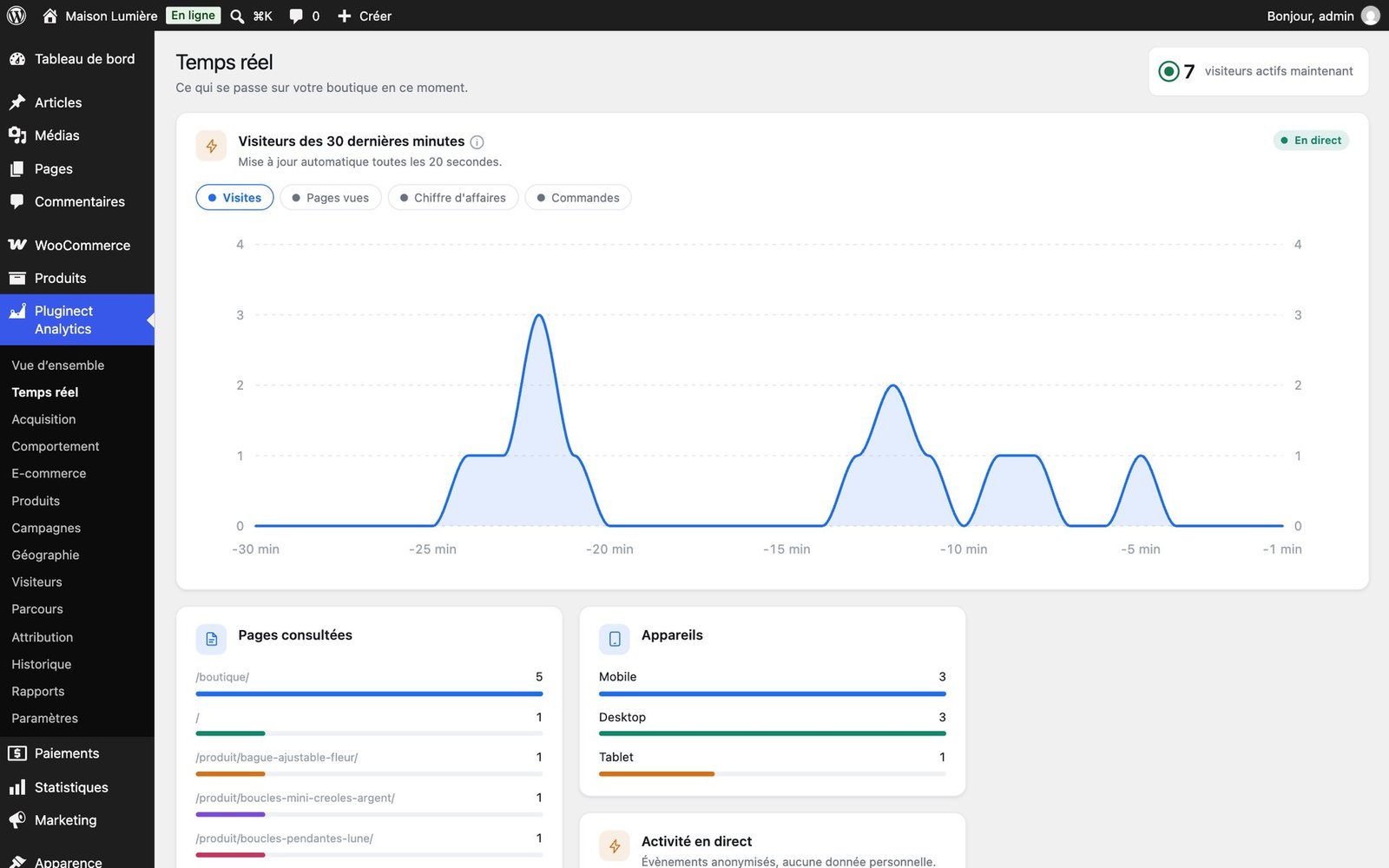
Task: Click the -25 min chart axis label
Action: (432, 549)
